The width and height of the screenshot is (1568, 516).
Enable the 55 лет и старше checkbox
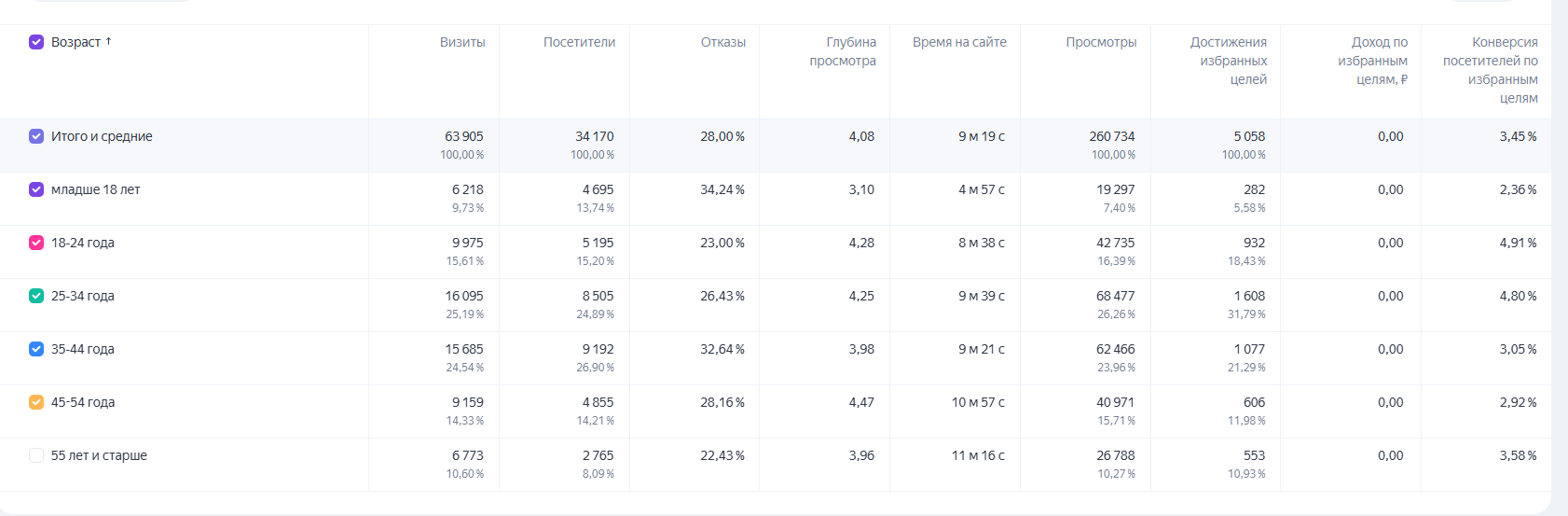point(36,455)
